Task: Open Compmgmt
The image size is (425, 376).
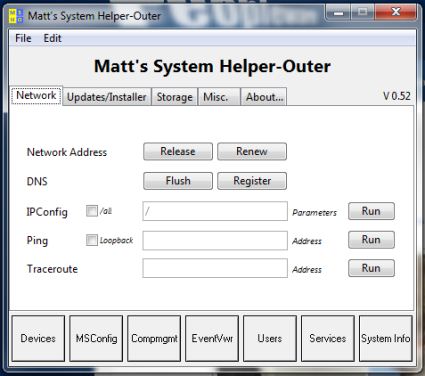Action: click(154, 339)
